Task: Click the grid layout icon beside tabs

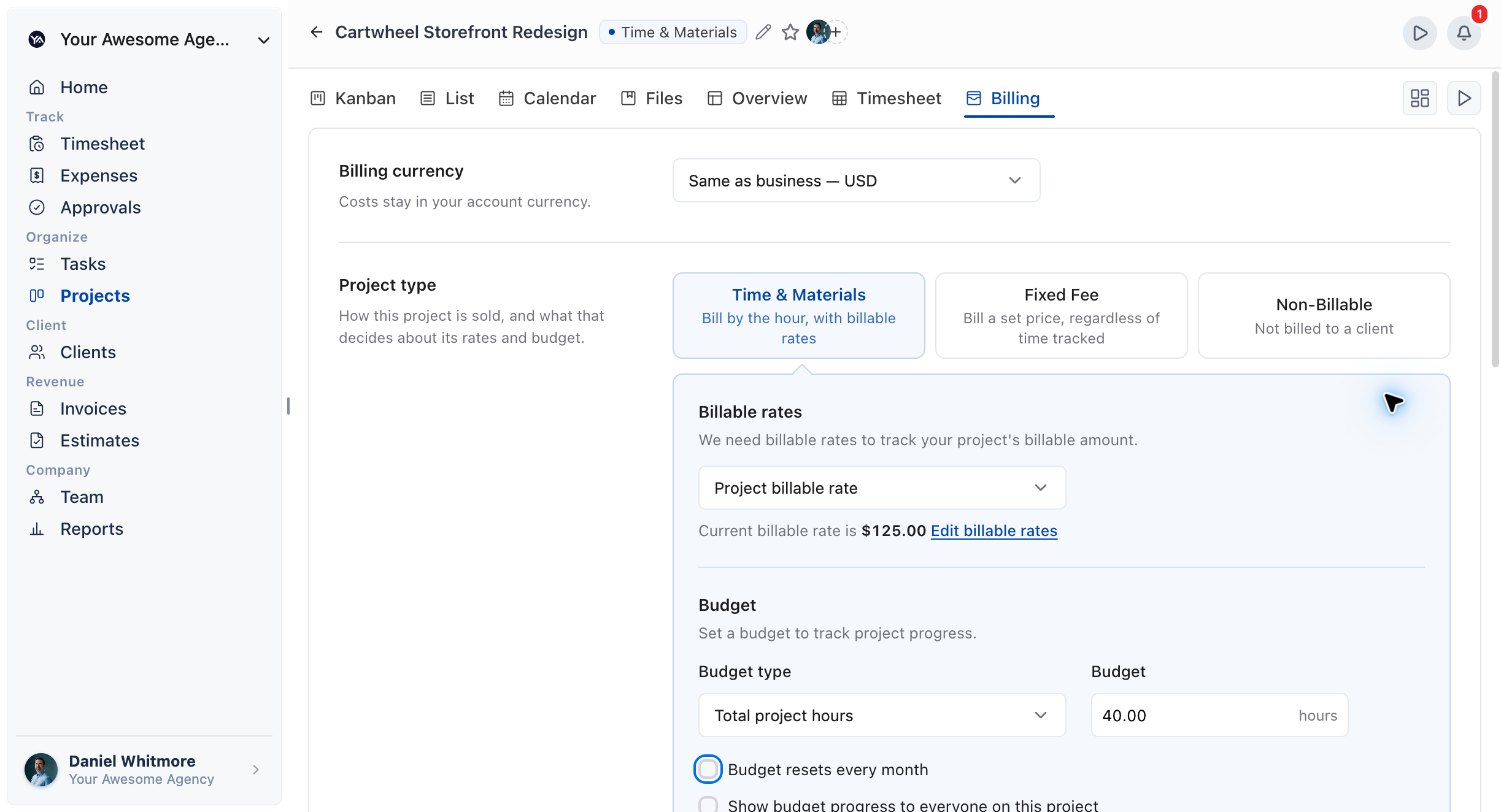Action: coord(1419,98)
